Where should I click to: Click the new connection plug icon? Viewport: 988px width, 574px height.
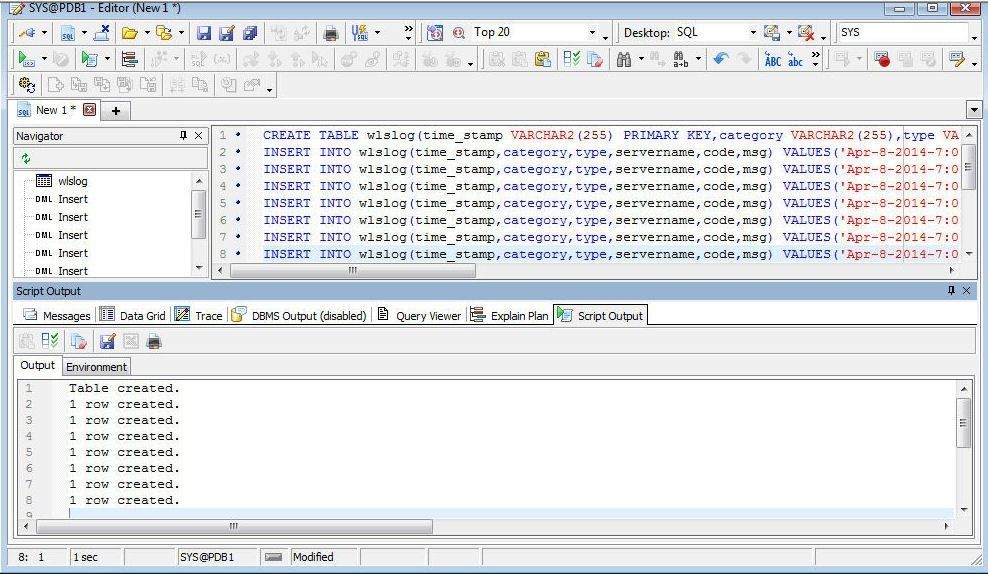[x=26, y=33]
